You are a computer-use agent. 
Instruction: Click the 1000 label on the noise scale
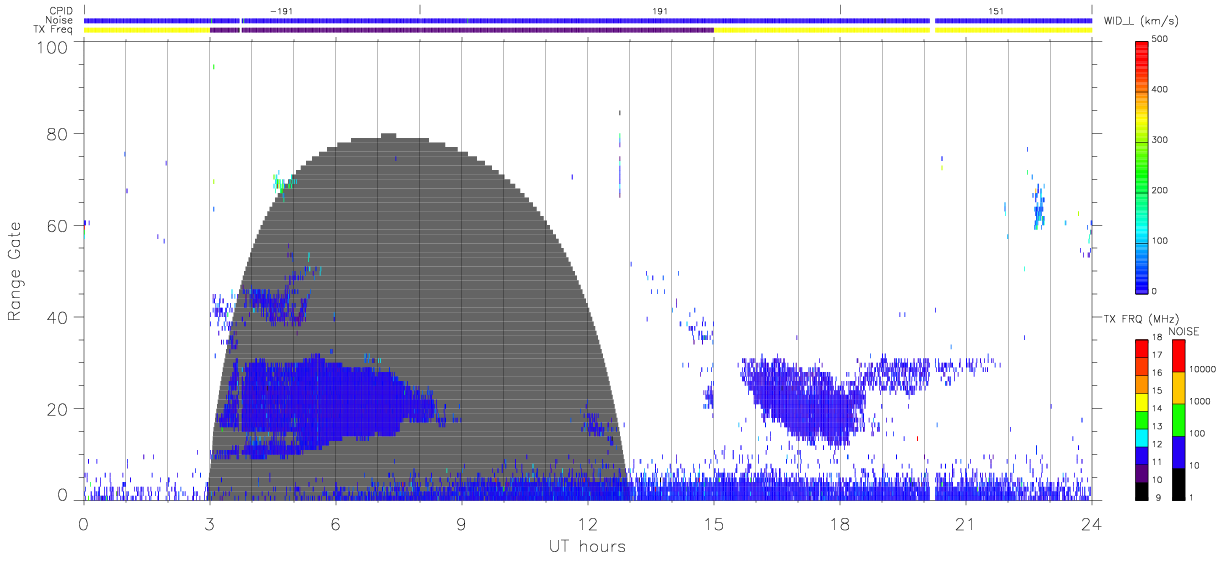tap(1201, 401)
